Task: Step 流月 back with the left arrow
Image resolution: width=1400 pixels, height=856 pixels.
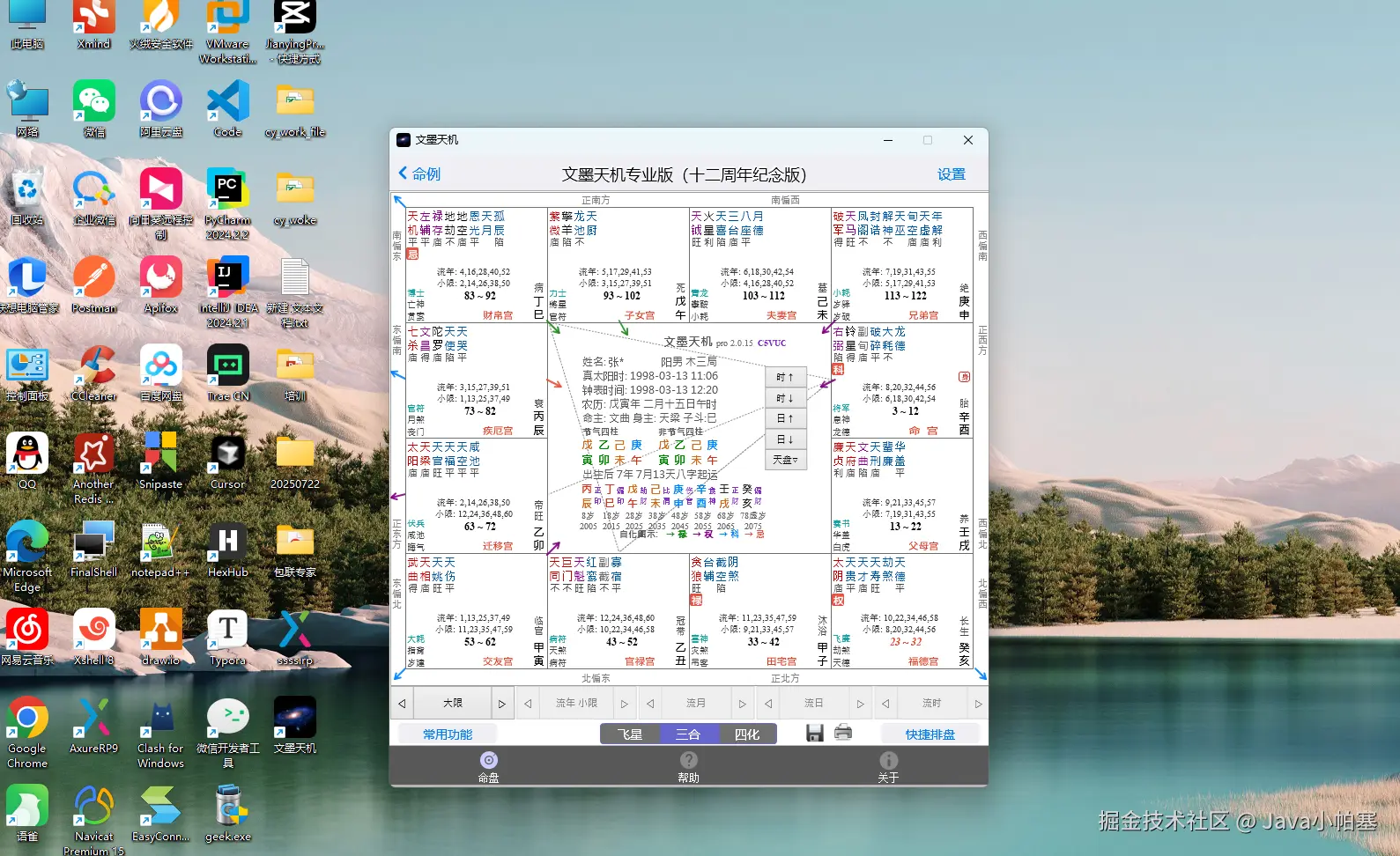Action: point(650,704)
